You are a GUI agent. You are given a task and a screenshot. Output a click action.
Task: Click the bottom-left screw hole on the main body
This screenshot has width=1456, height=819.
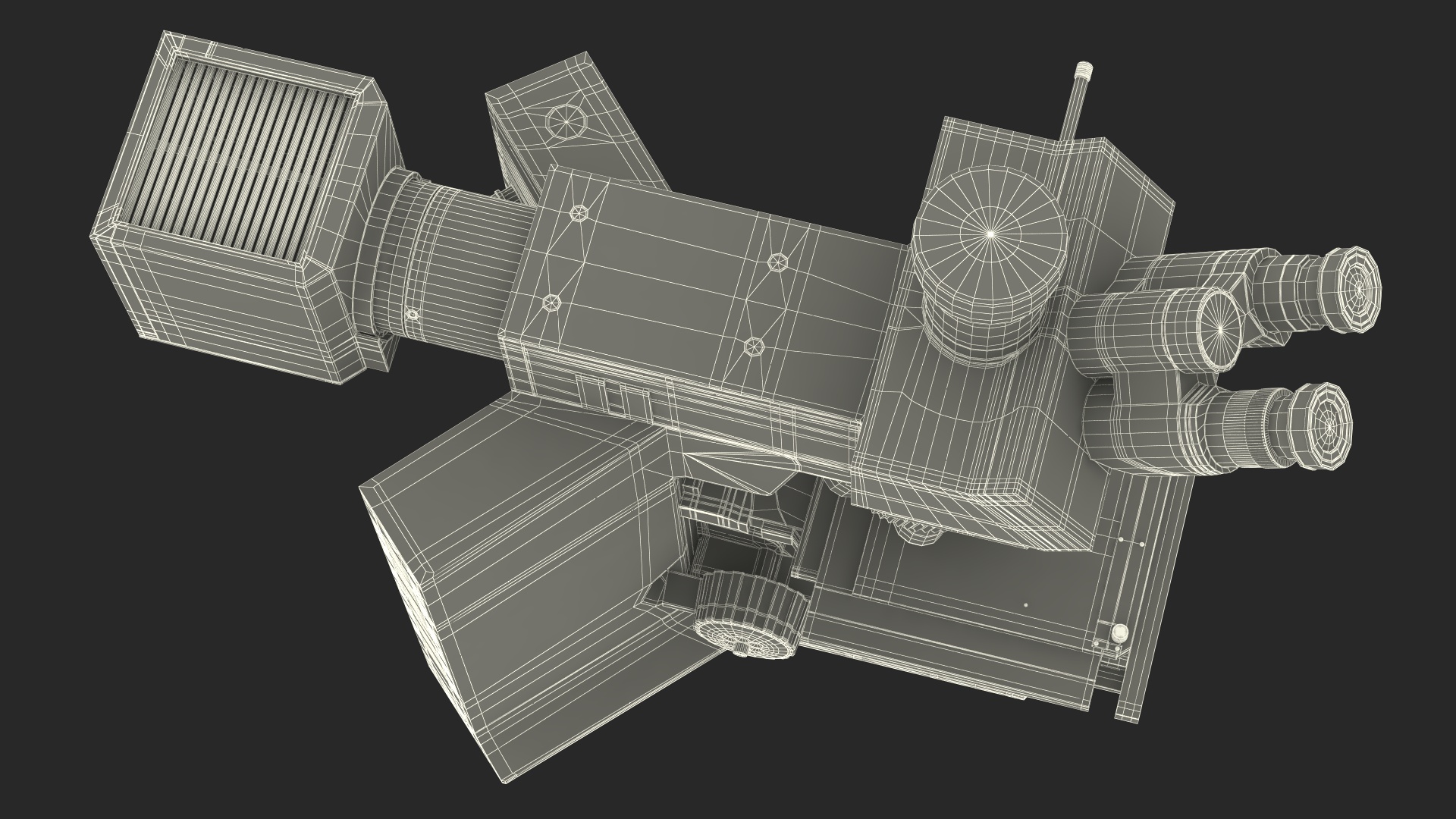pos(552,303)
